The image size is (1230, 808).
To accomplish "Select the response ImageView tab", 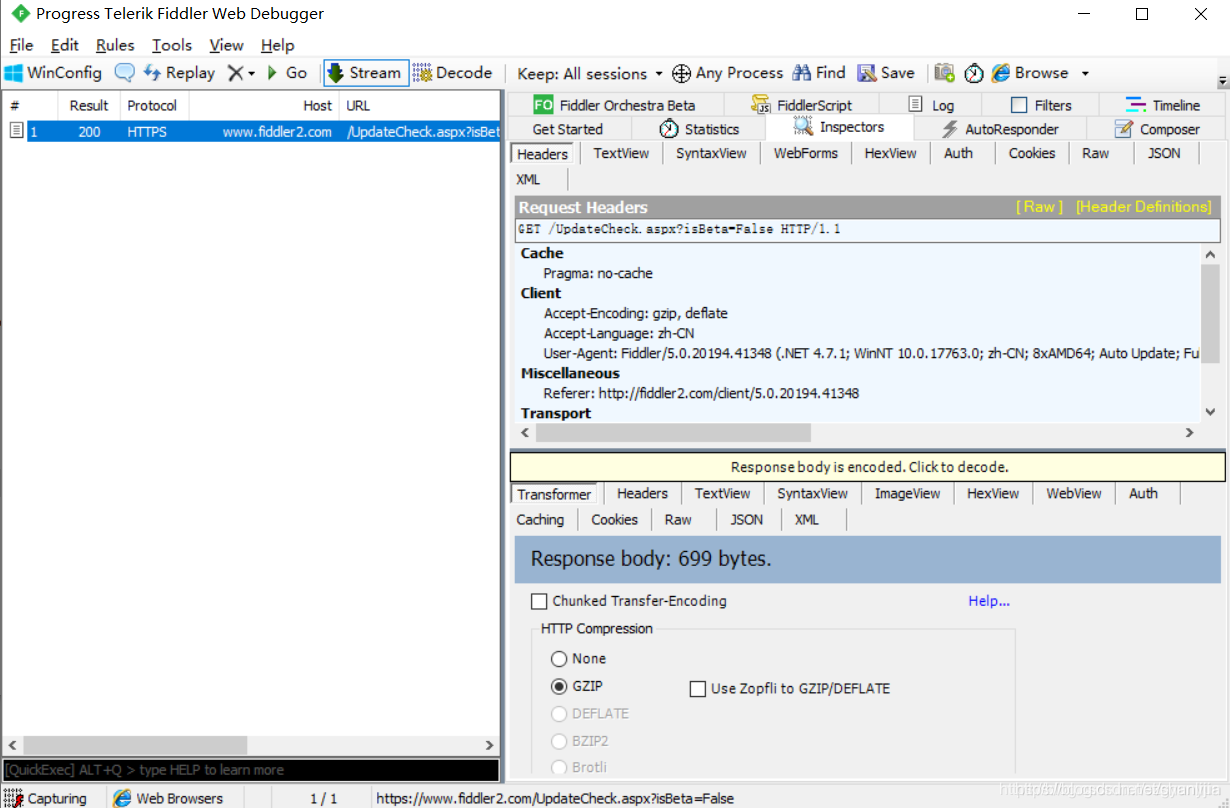I will [x=907, y=493].
